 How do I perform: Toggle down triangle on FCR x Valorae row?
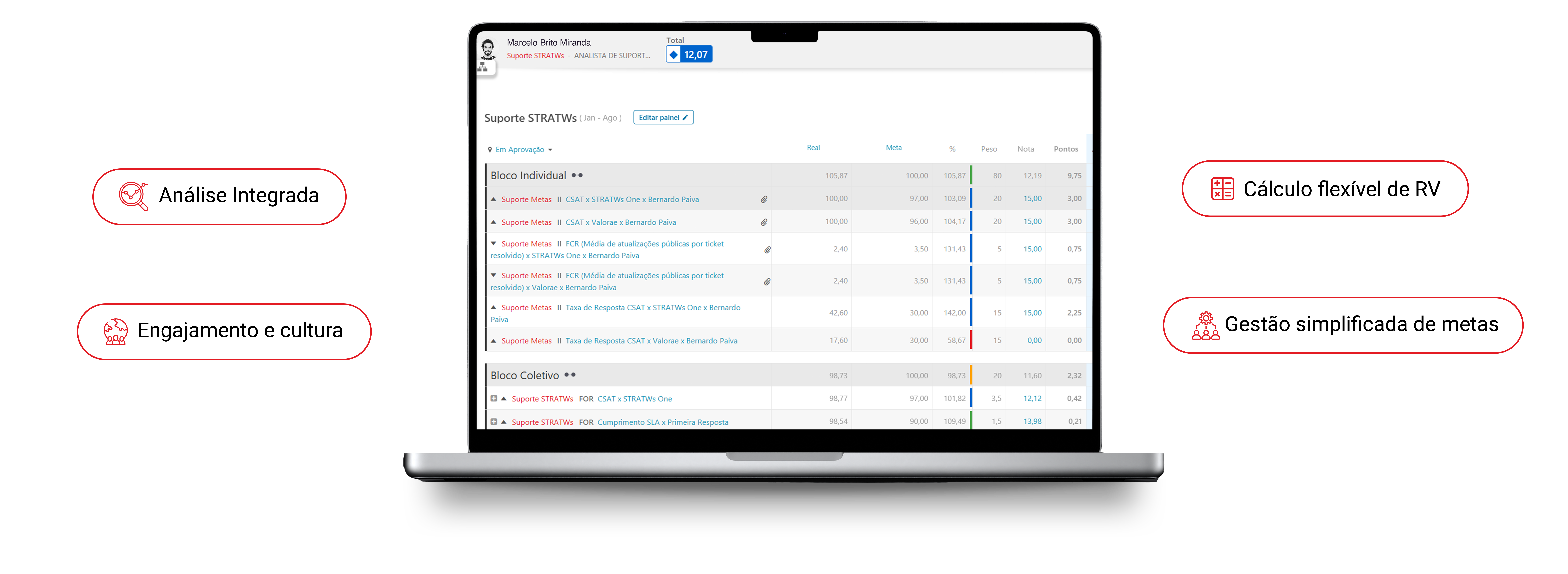point(494,275)
